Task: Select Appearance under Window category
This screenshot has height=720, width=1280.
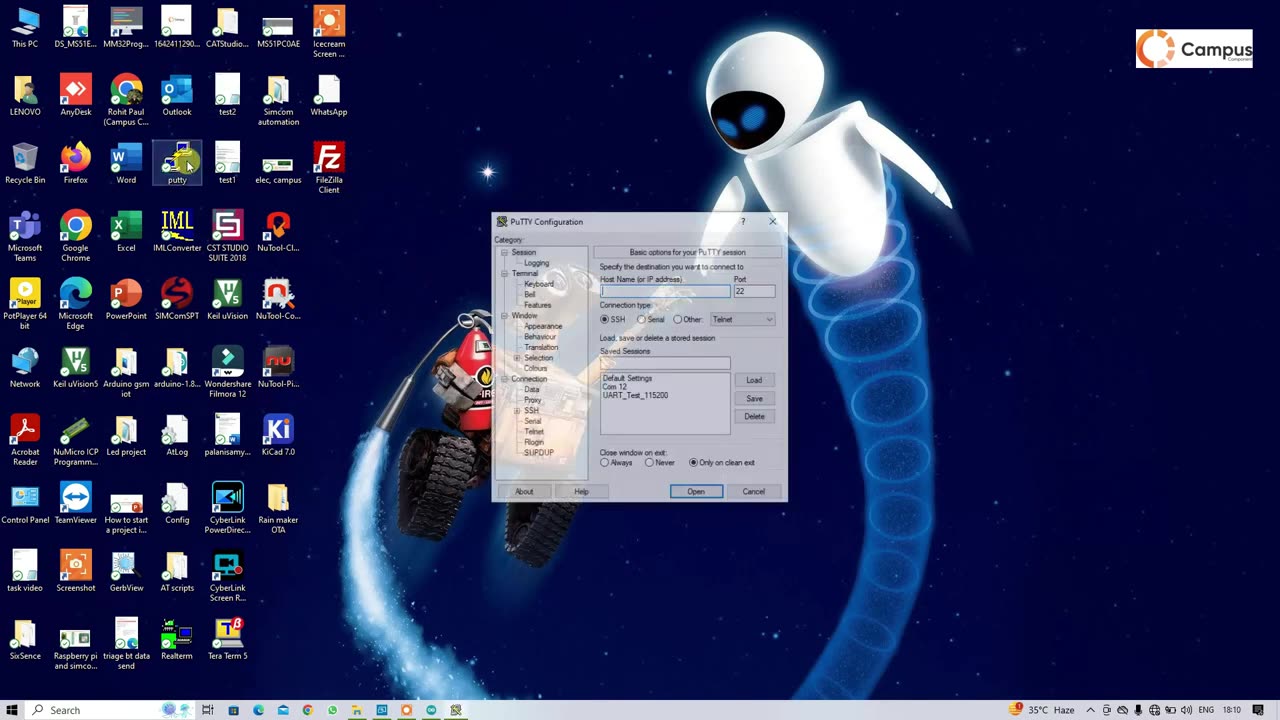Action: tap(543, 326)
